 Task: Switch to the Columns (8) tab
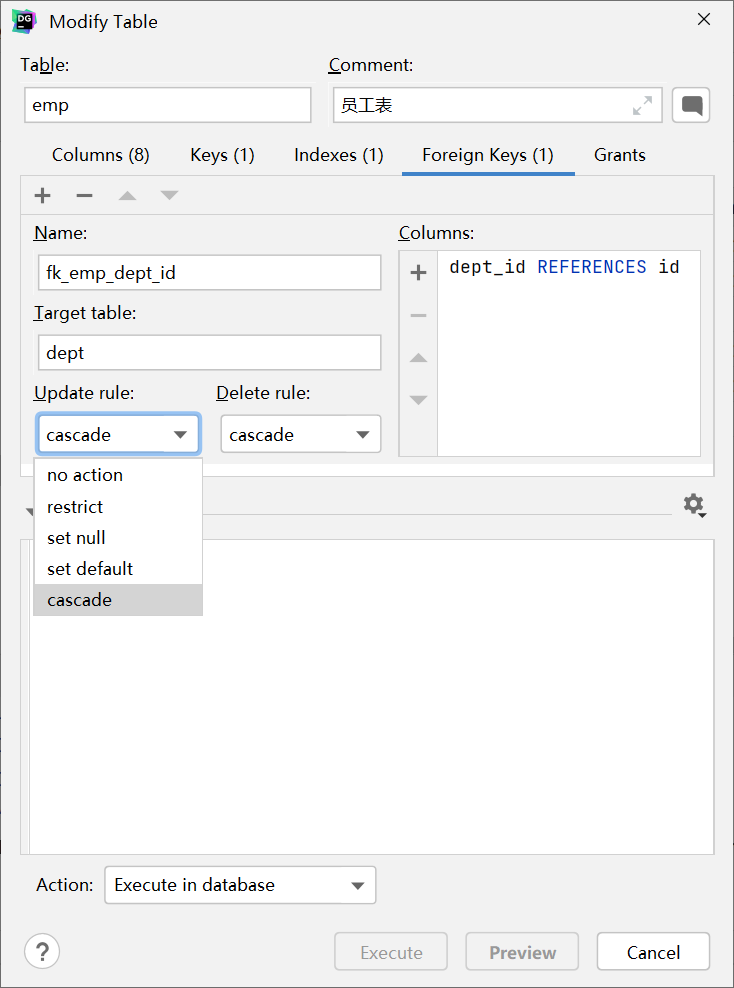101,155
